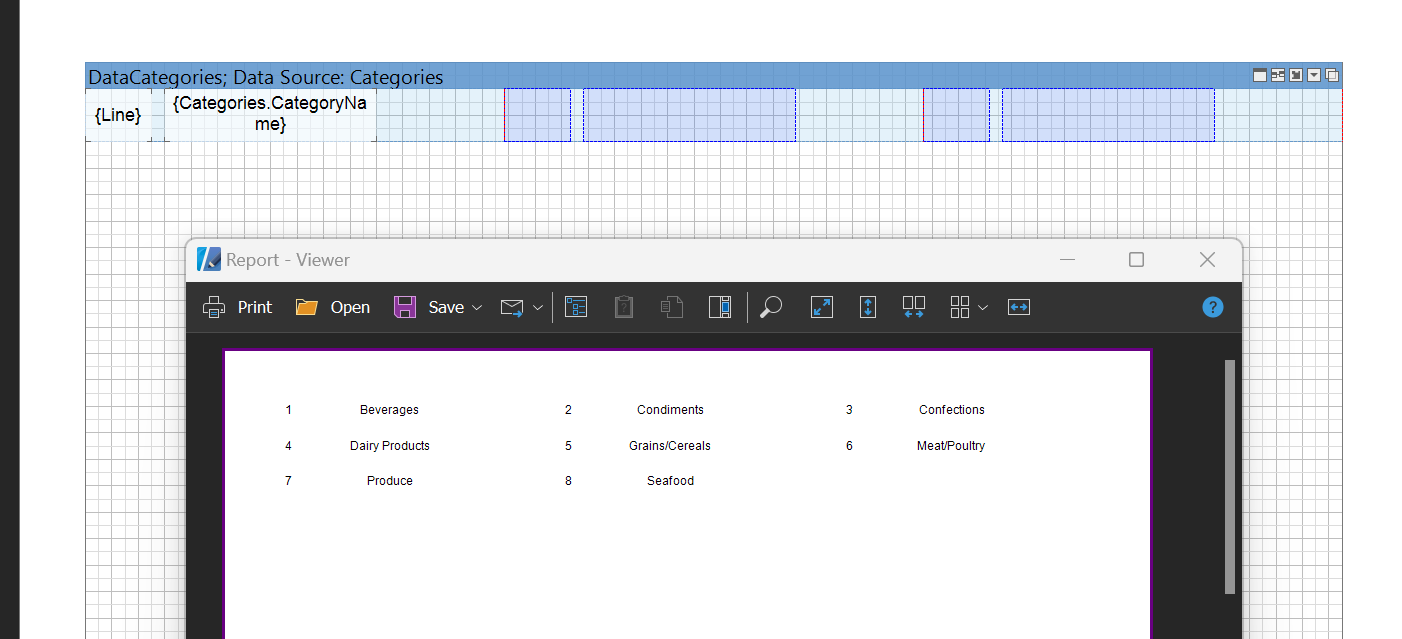Click the purple floppy disk Save icon
The width and height of the screenshot is (1402, 639).
(x=405, y=307)
